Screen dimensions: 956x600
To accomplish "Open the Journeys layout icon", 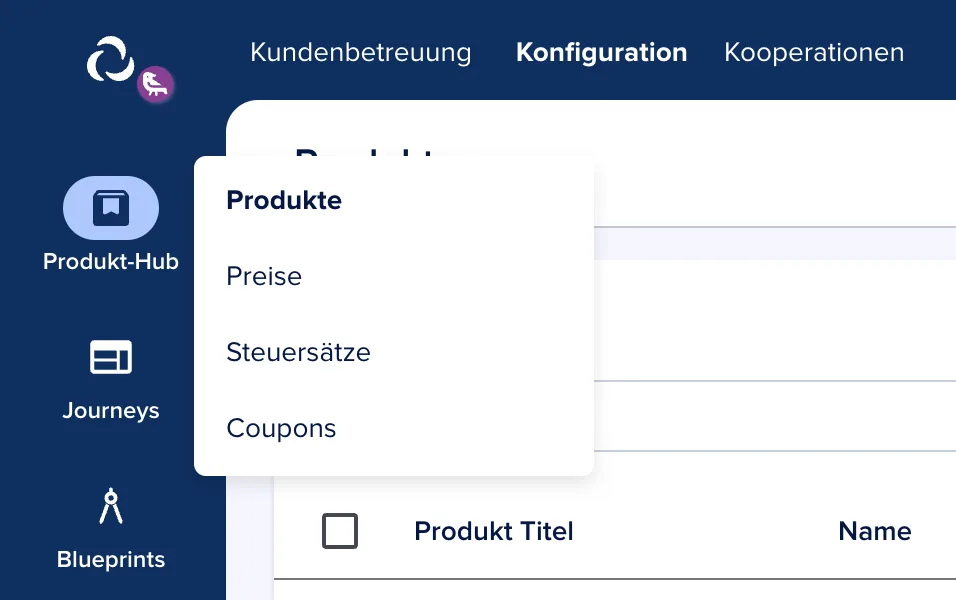I will (x=111, y=357).
